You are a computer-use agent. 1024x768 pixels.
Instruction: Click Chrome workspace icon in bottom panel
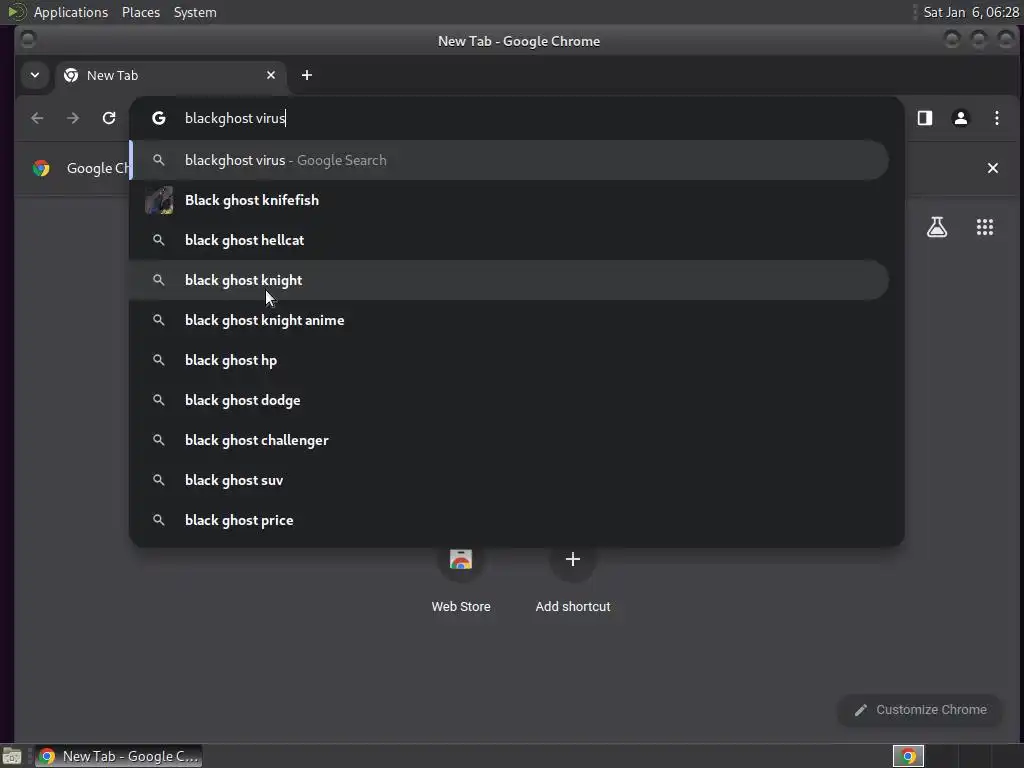click(x=908, y=756)
